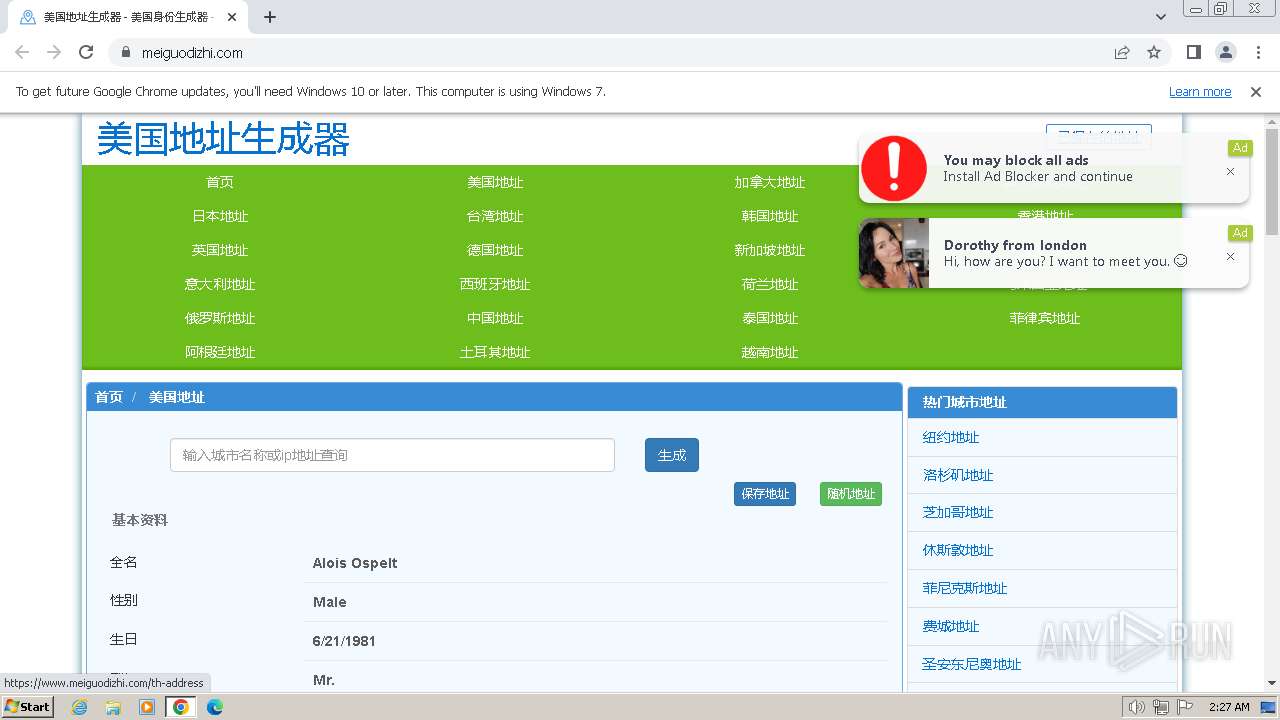Select 美国地址 in green menu

[495, 182]
